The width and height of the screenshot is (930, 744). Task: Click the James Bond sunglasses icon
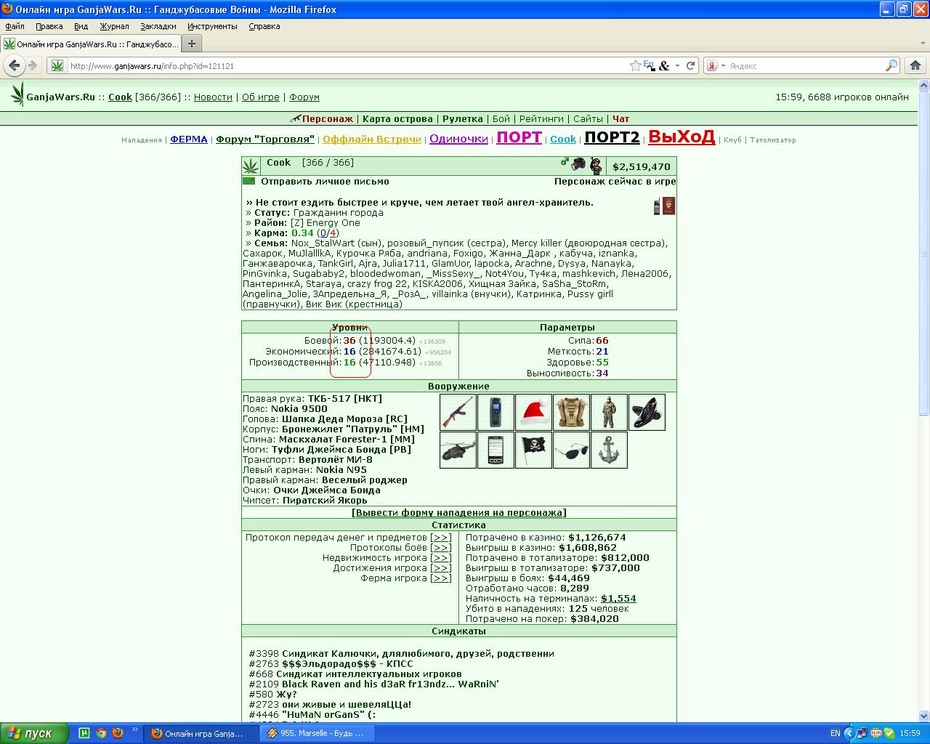click(x=571, y=450)
